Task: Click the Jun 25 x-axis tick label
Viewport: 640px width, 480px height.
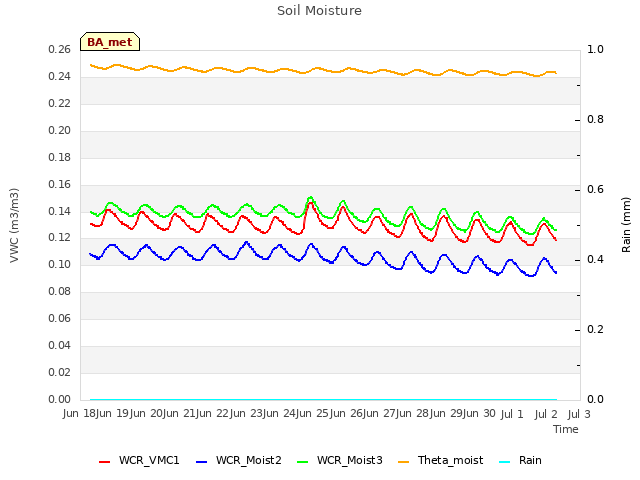Action: 312,414
